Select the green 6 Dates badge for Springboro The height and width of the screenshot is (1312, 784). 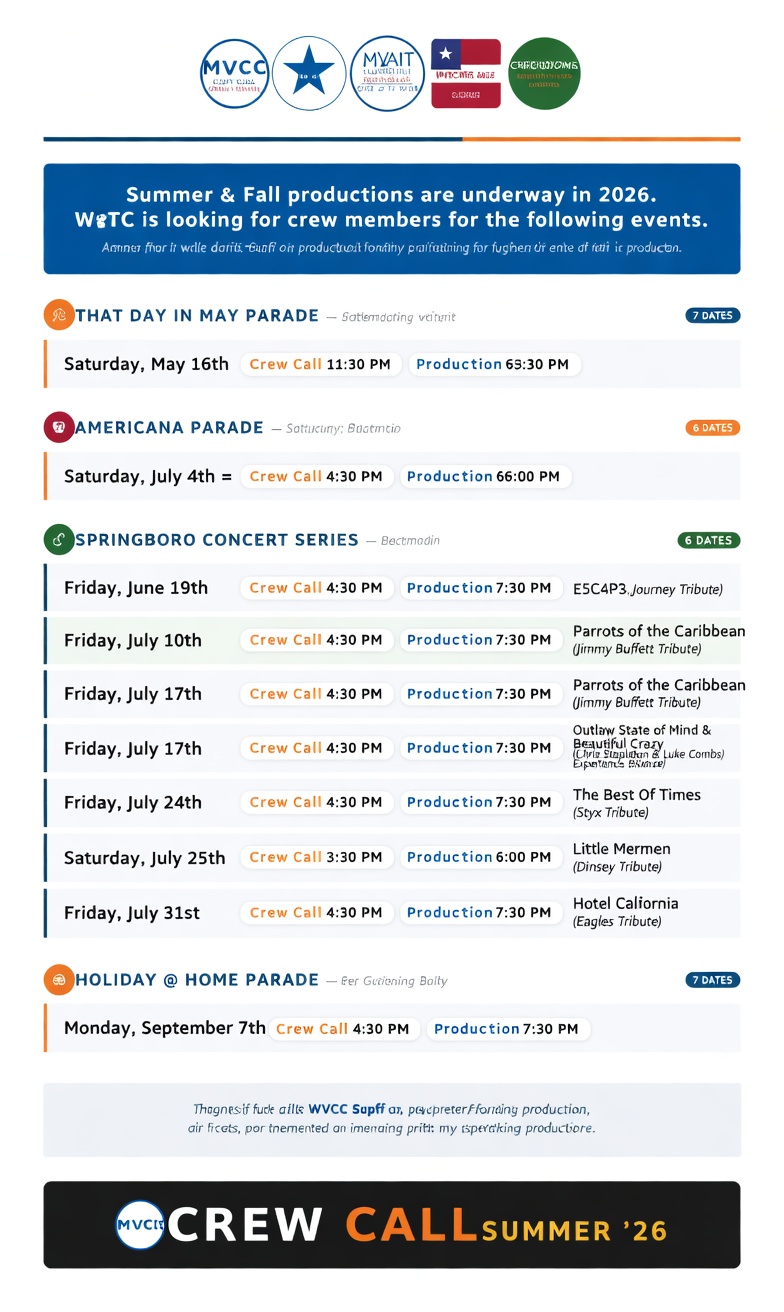tap(708, 540)
